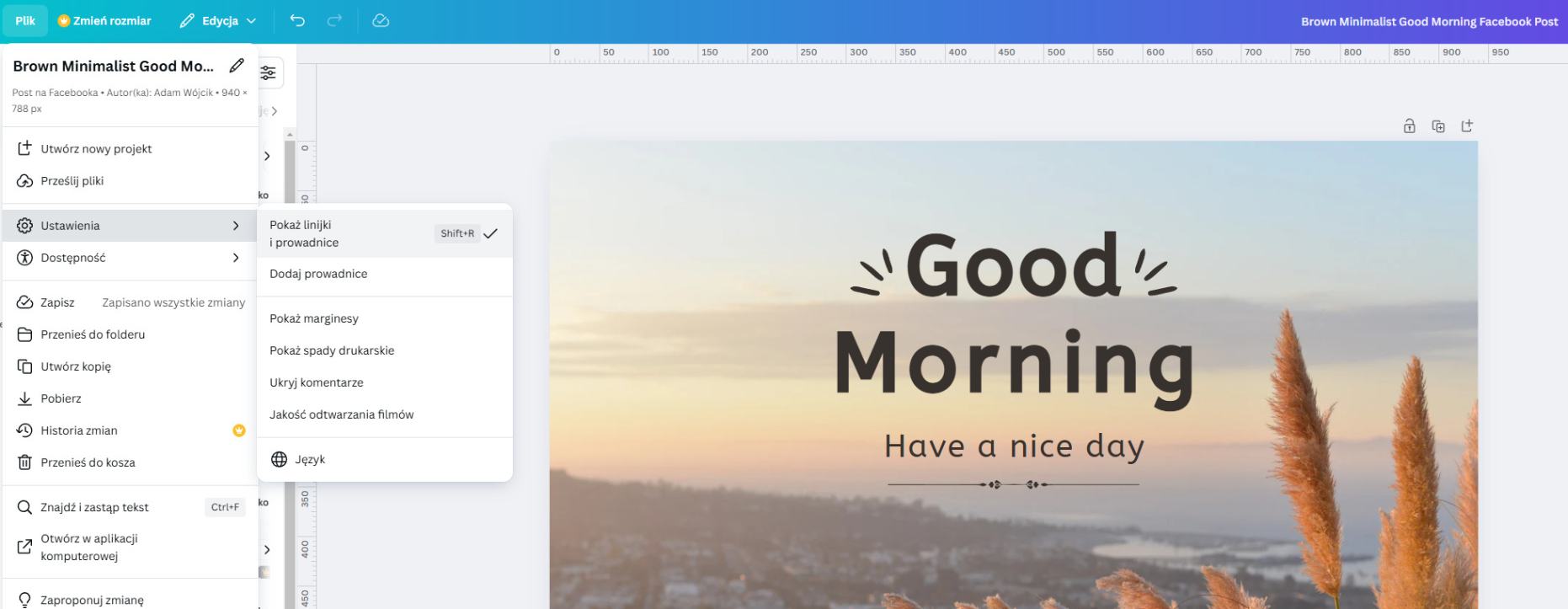Click Otwórz w aplikacji komputerowej

pos(130,548)
